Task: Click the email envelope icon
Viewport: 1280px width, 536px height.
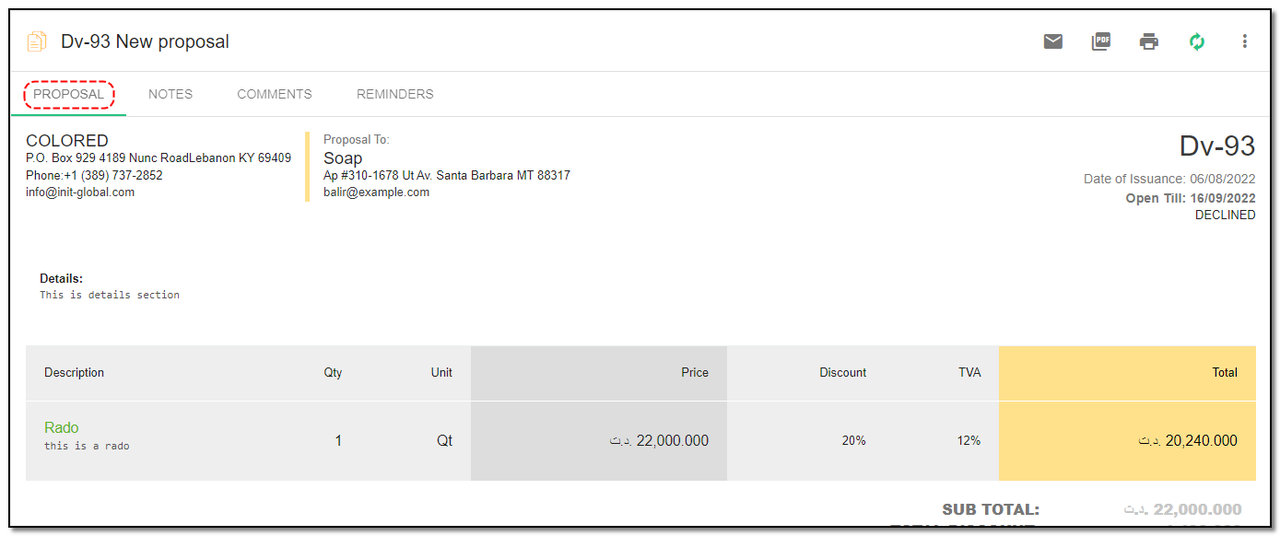Action: point(1053,41)
